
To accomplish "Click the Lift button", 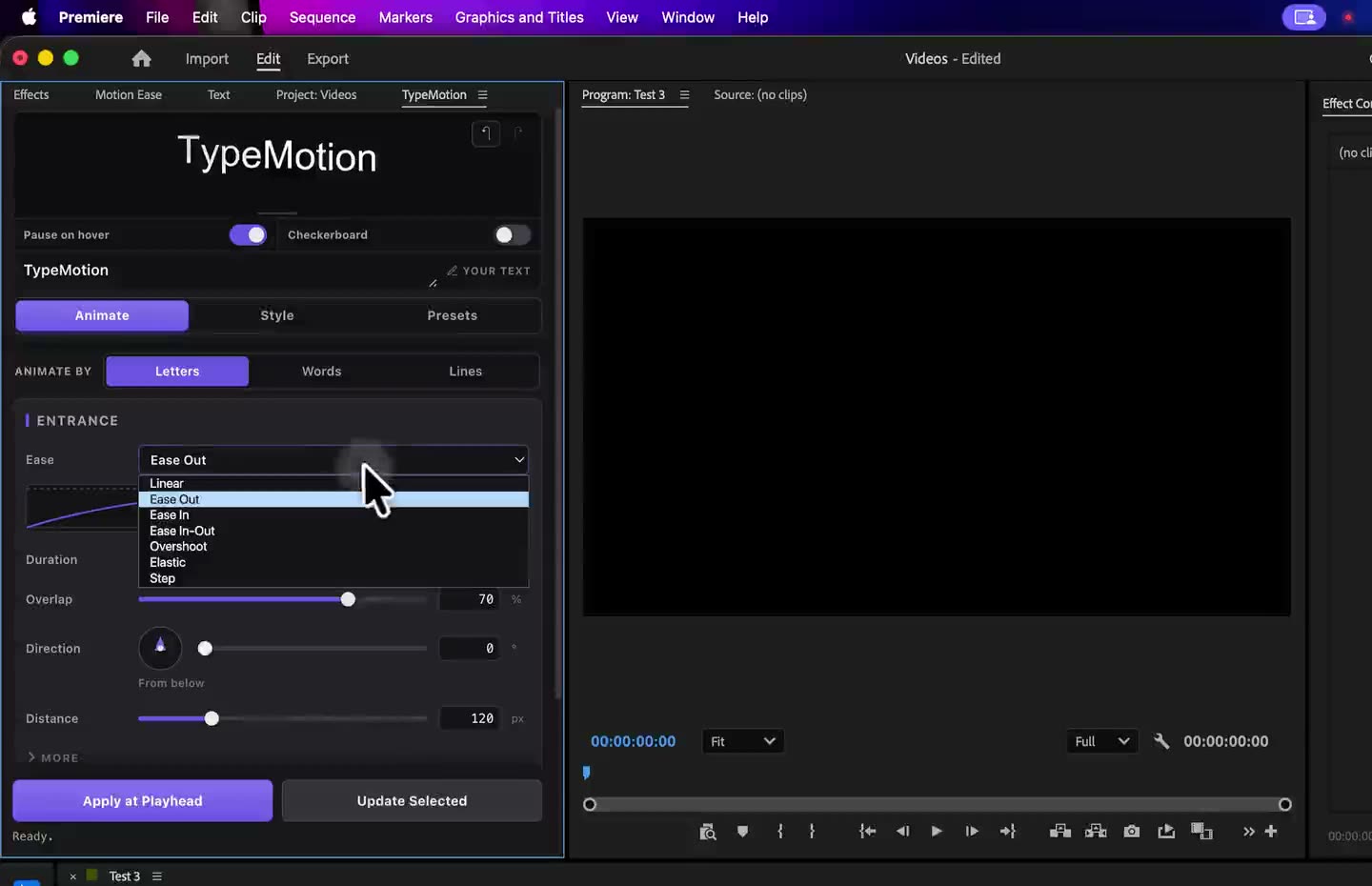I will [1060, 832].
